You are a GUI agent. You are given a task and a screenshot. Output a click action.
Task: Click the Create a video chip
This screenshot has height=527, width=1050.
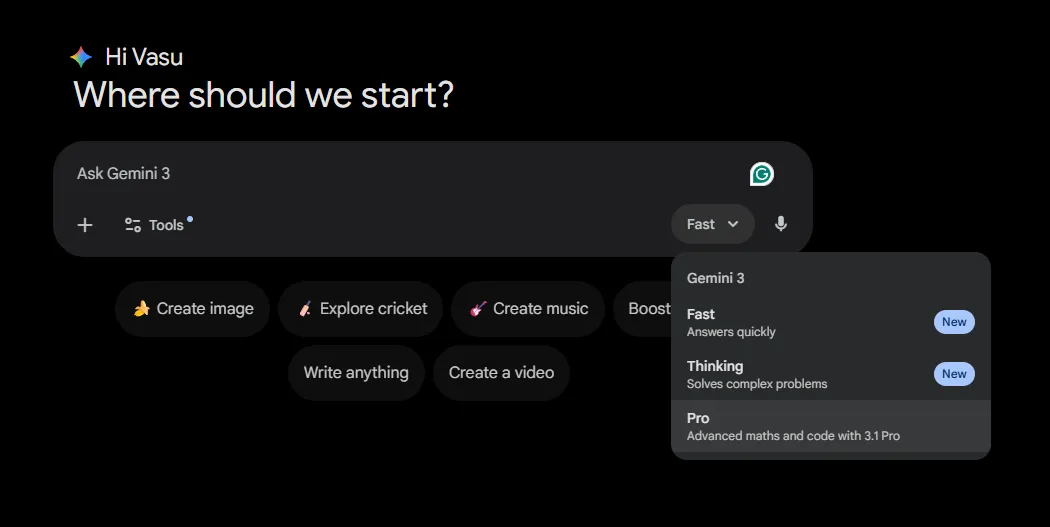click(x=501, y=373)
